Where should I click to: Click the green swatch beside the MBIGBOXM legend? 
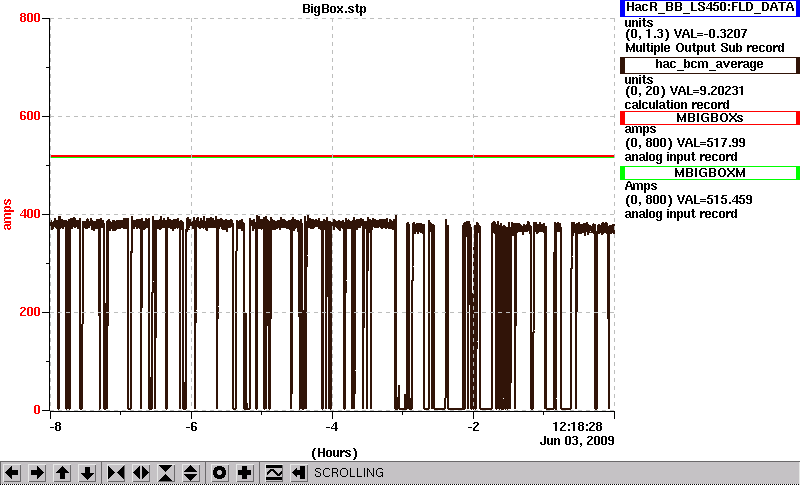pos(622,173)
